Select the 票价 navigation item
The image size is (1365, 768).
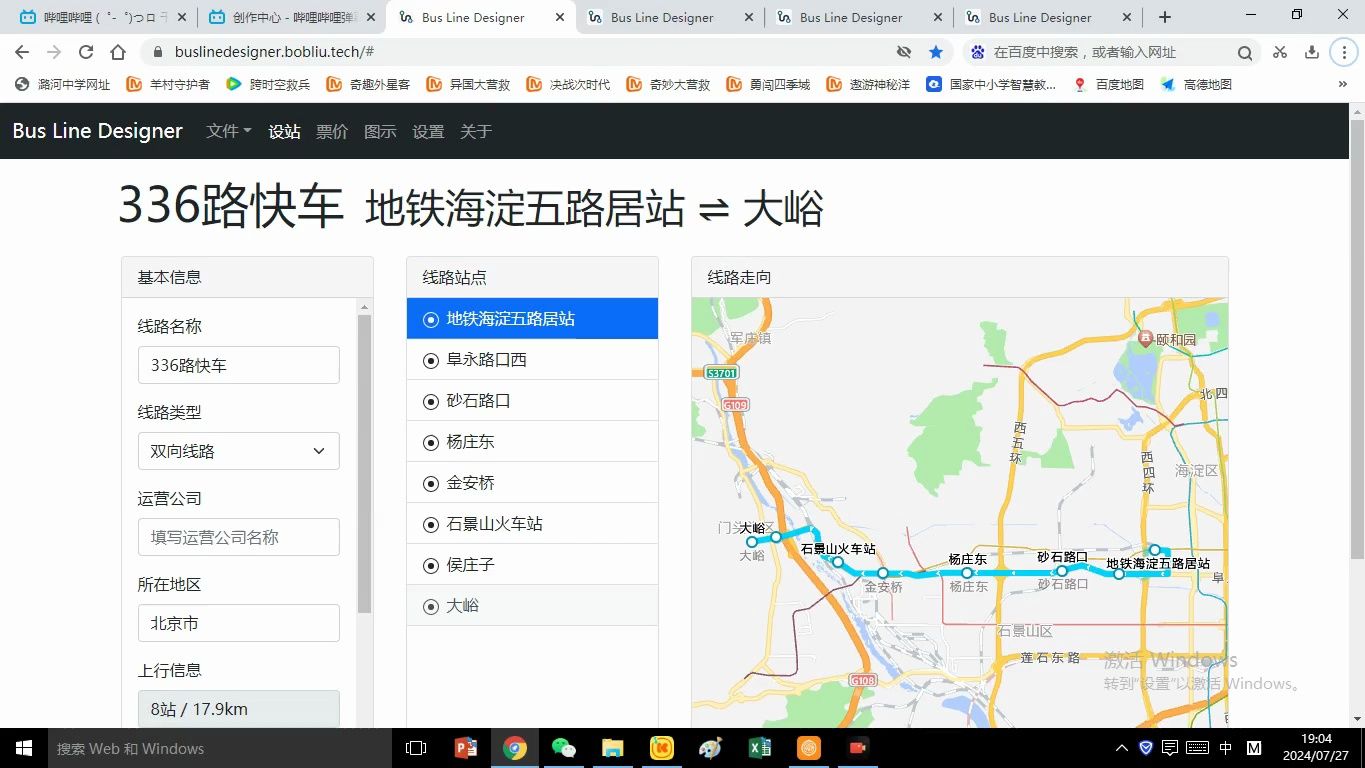[x=332, y=131]
